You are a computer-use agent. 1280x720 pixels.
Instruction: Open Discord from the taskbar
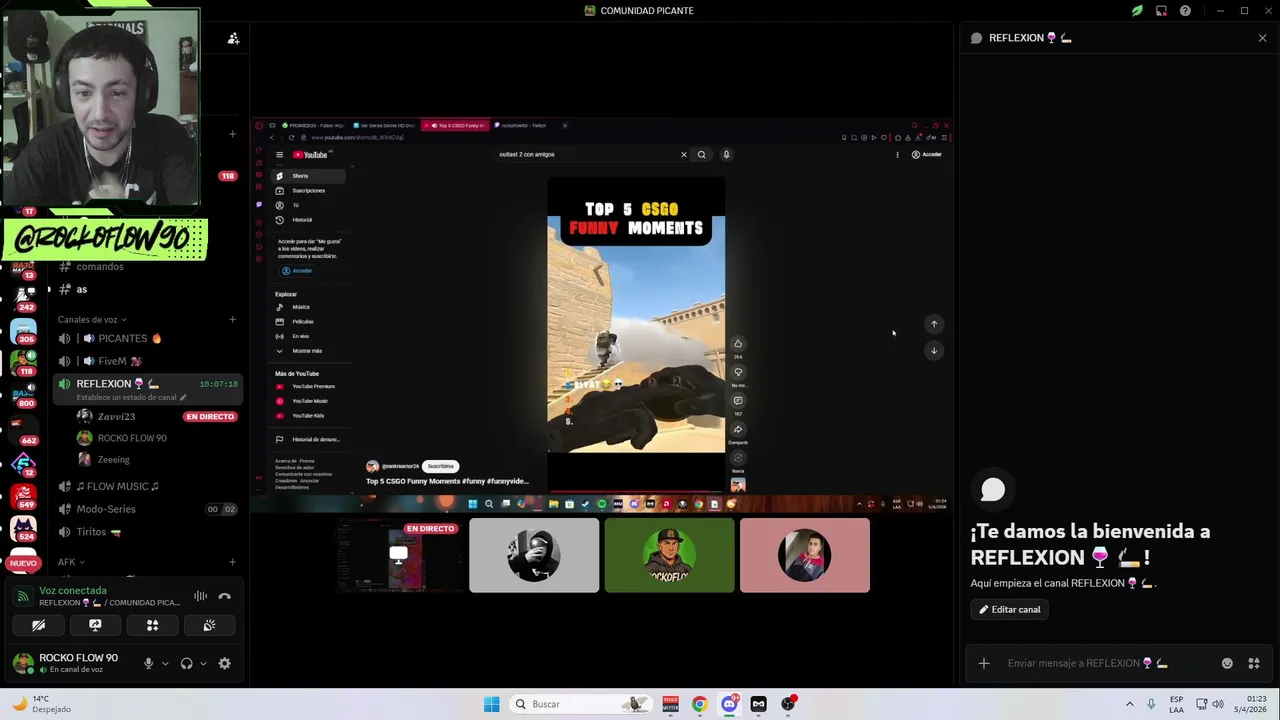tap(729, 704)
